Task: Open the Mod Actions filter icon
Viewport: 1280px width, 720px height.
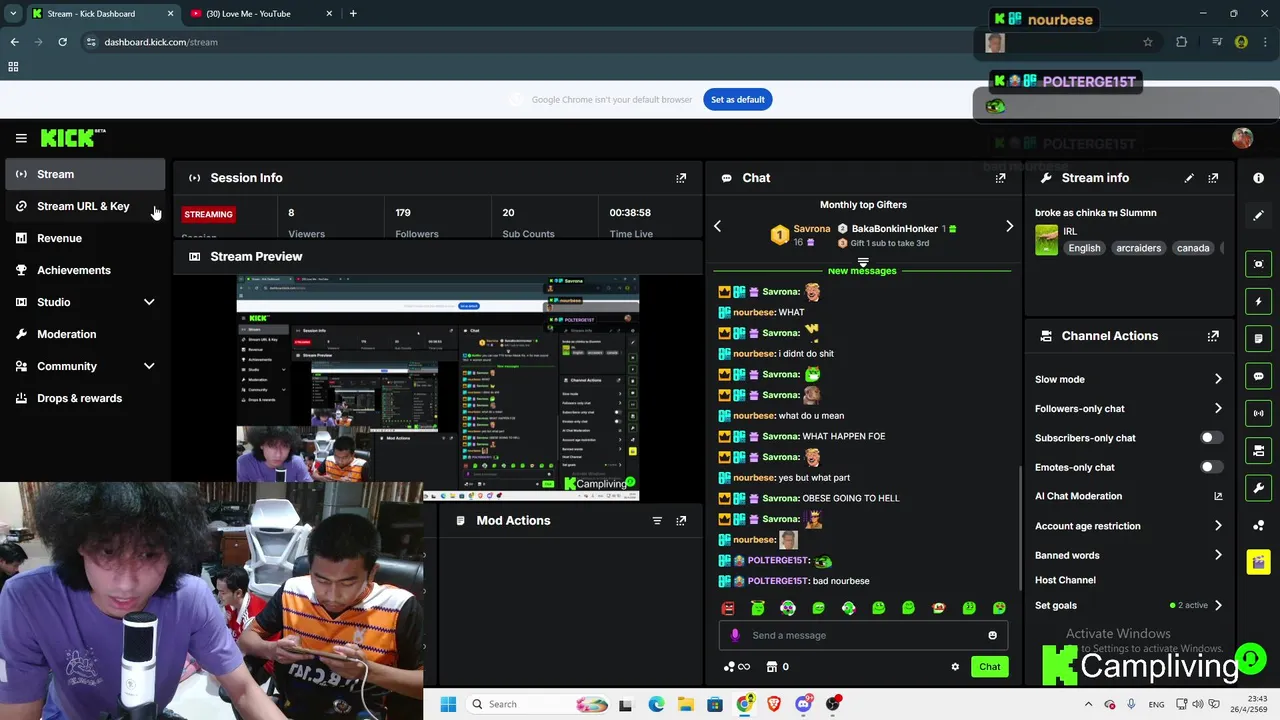Action: click(657, 521)
